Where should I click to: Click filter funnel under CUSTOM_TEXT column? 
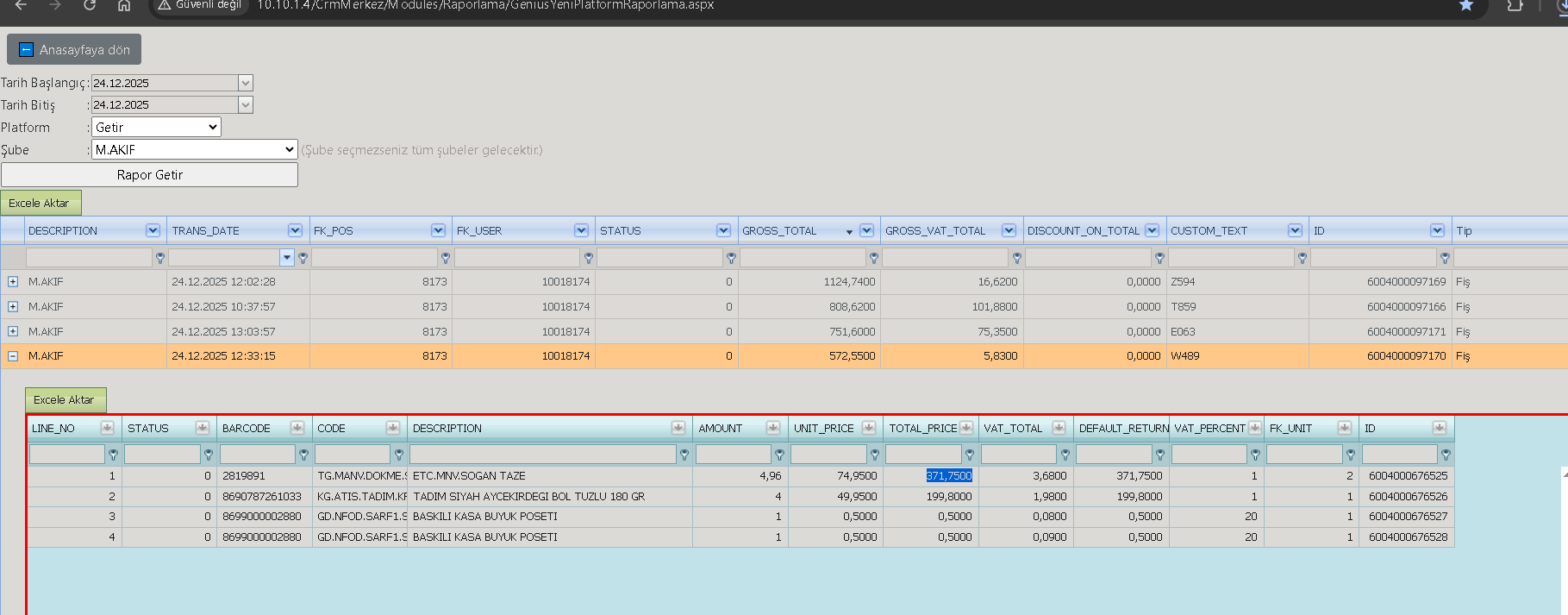tap(1303, 258)
